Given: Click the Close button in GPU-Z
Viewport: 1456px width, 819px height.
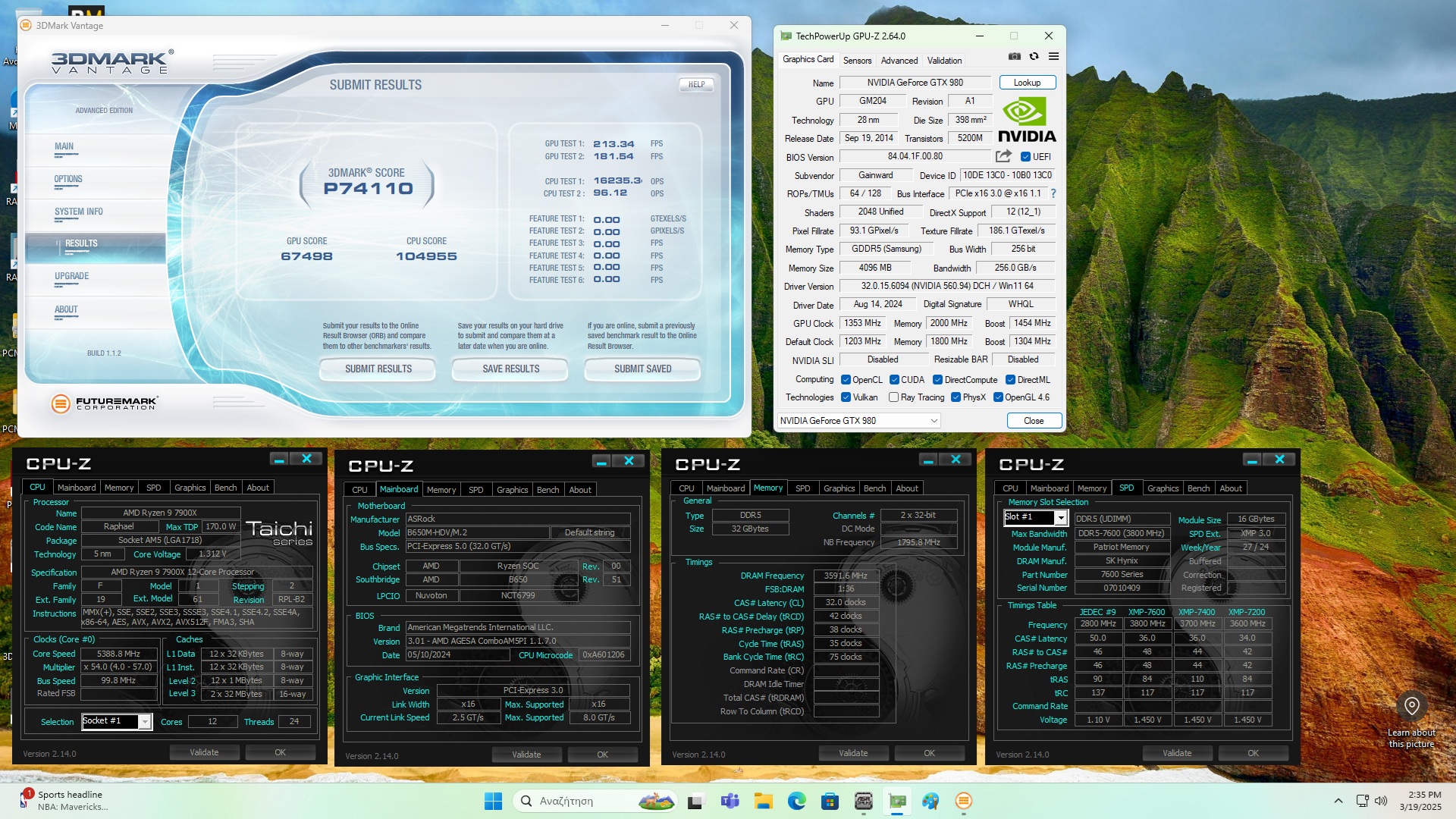Looking at the screenshot, I should coord(1034,421).
